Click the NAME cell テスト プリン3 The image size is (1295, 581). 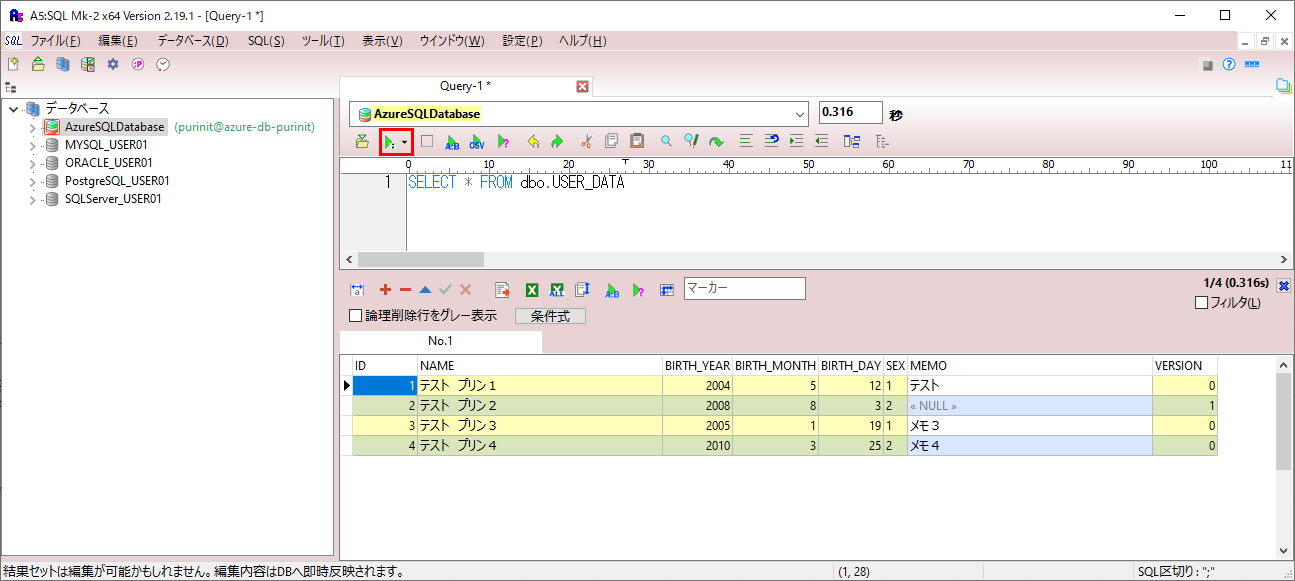[540, 425]
